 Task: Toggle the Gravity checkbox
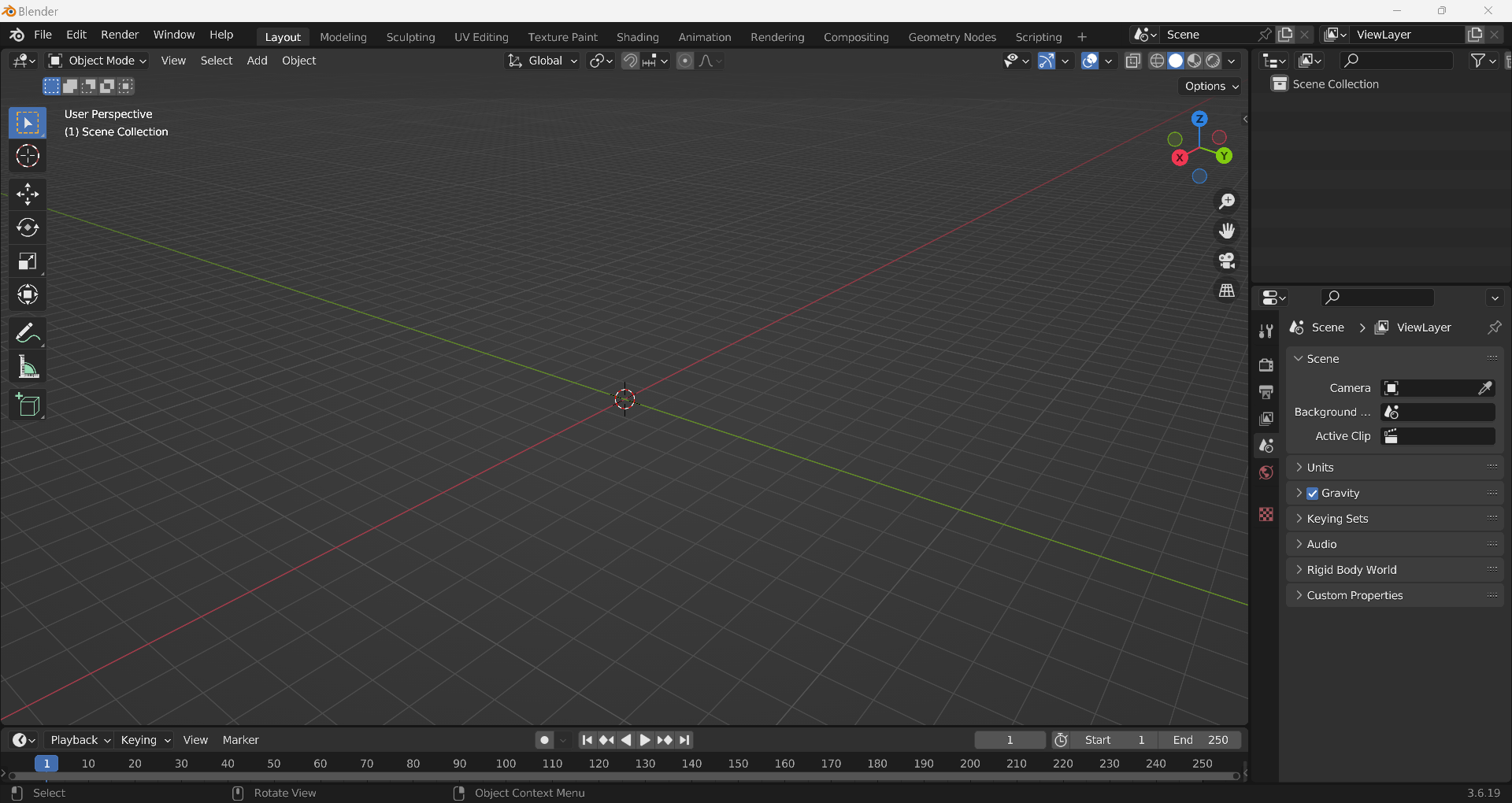(x=1313, y=494)
